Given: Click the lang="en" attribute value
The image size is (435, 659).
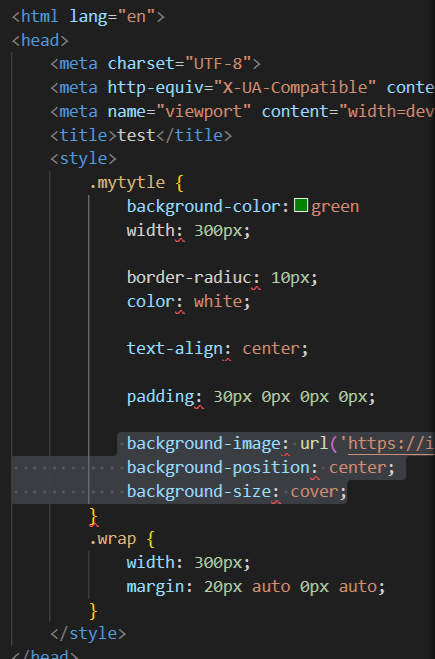Looking at the screenshot, I should pyautogui.click(x=137, y=17).
